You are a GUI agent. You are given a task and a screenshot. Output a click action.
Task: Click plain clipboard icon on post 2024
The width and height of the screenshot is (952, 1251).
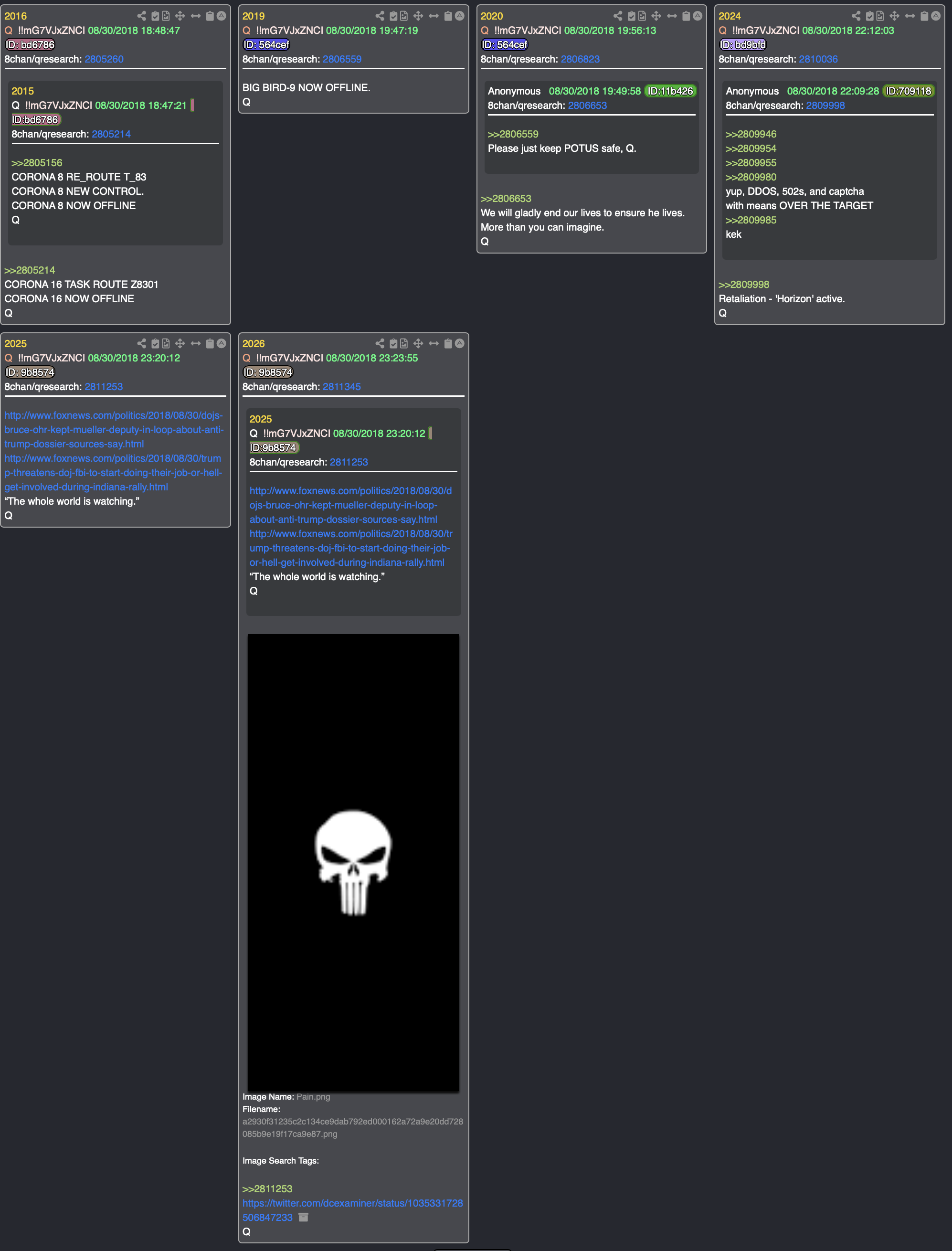click(x=924, y=16)
